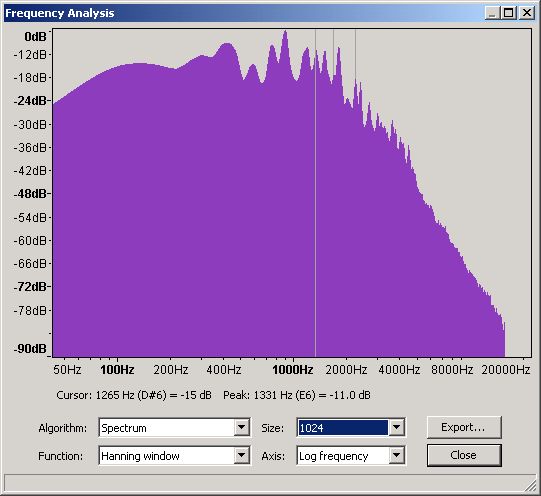This screenshot has width=541, height=496.
Task: Click the -90dB axis label
Action: [x=30, y=348]
